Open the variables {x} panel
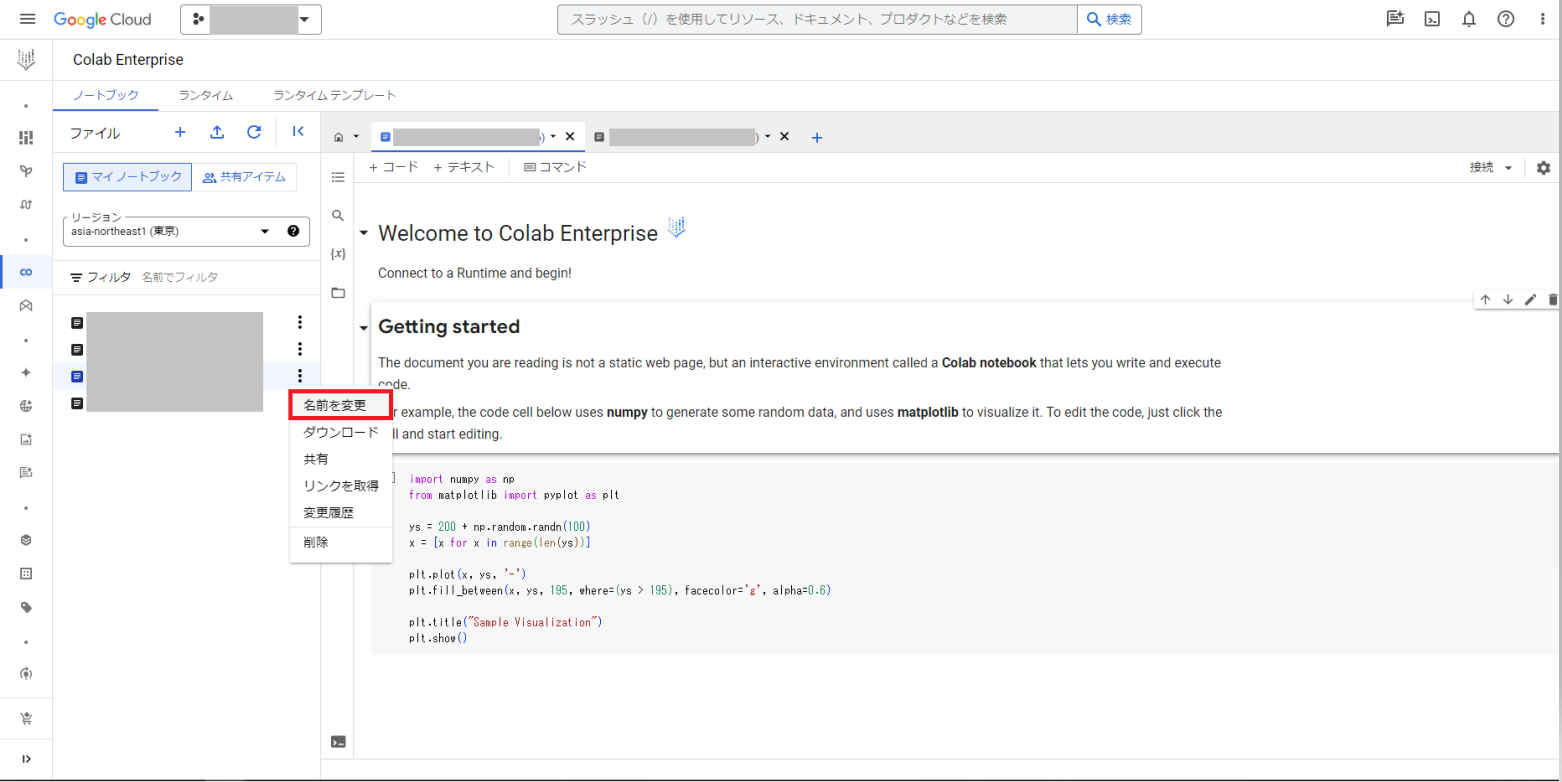Image resolution: width=1562 pixels, height=782 pixels. [338, 254]
